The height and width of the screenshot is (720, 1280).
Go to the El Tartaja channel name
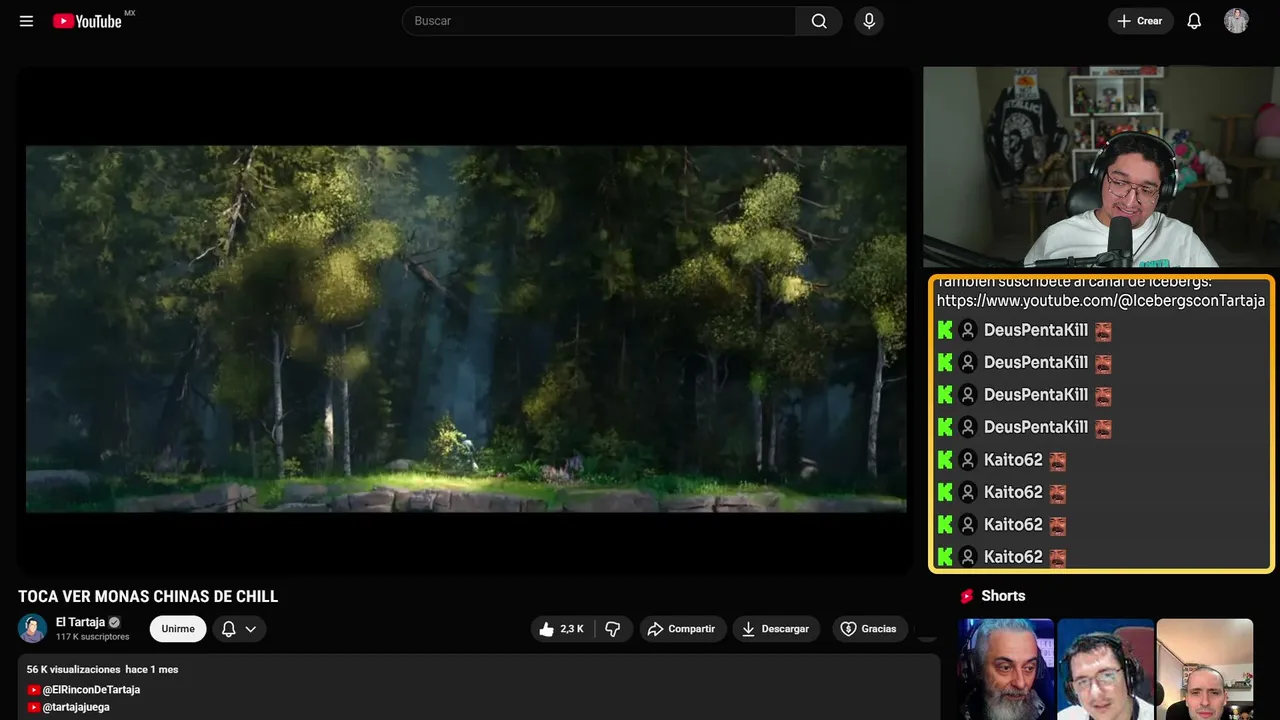[80, 622]
